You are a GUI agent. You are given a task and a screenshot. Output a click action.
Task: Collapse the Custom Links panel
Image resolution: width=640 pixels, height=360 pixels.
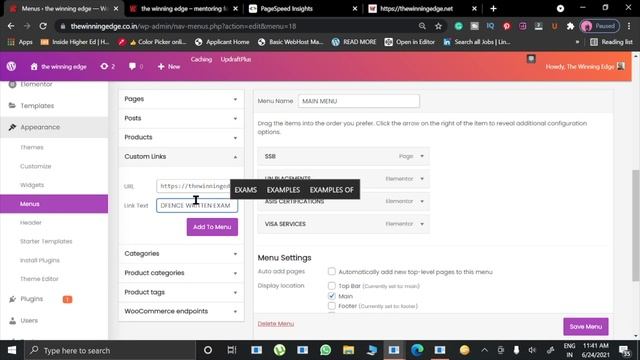(181, 156)
